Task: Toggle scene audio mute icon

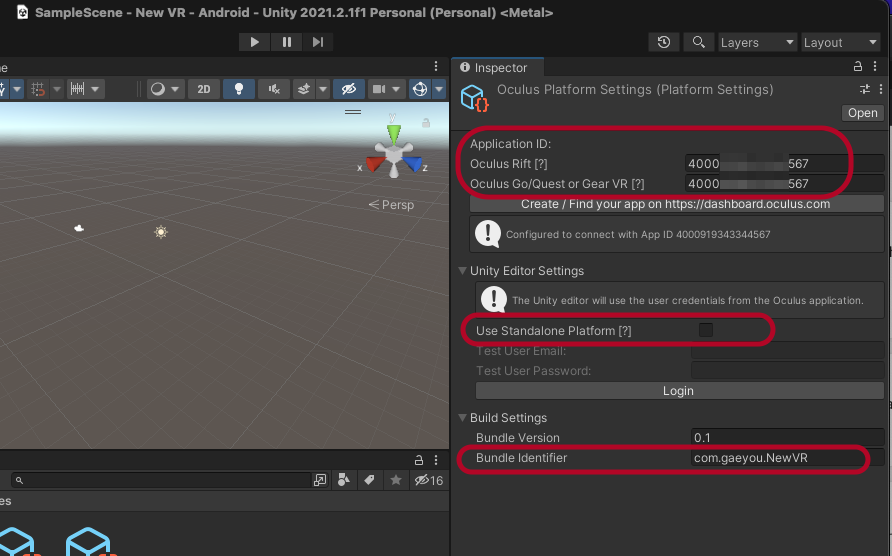Action: pos(274,89)
